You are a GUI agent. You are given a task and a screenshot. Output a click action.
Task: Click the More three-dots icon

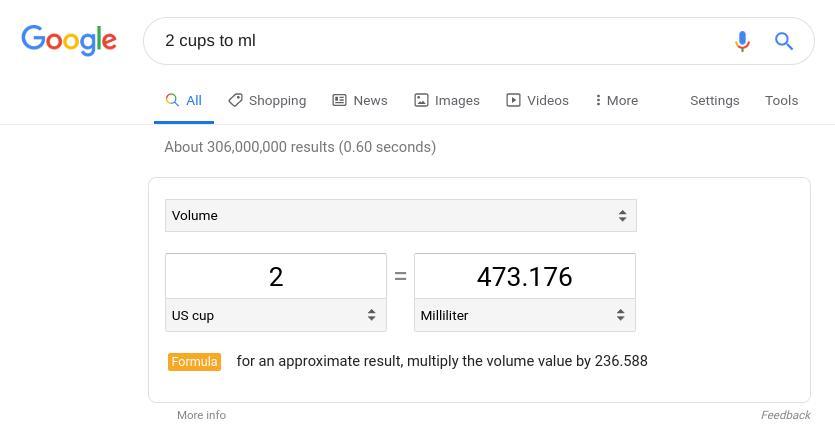pyautogui.click(x=598, y=100)
